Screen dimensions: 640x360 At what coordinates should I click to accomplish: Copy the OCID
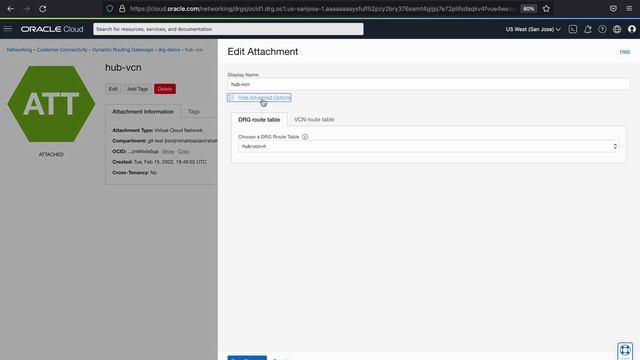(x=183, y=151)
